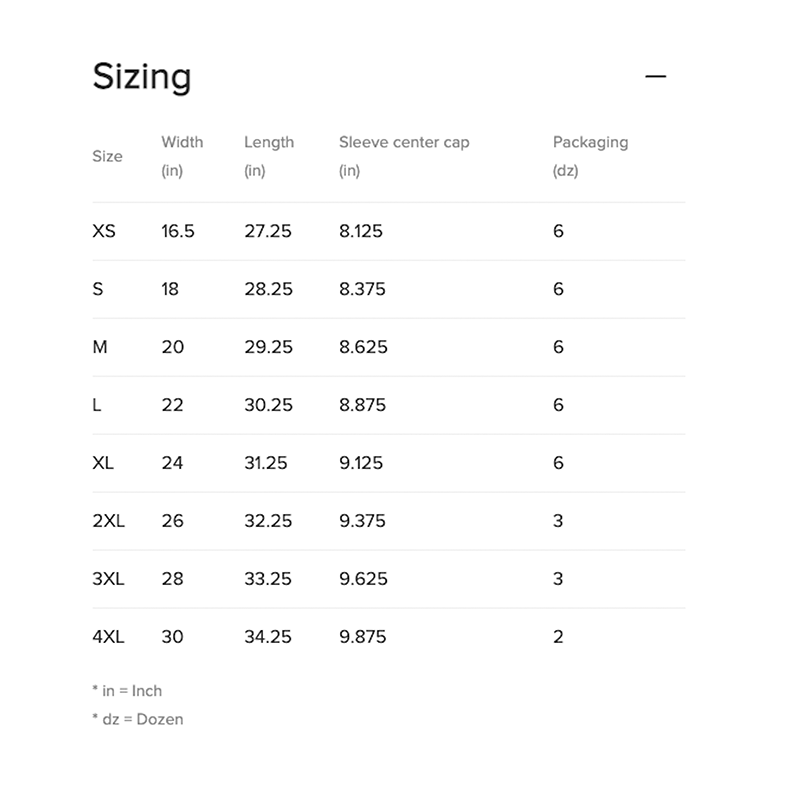The image size is (800, 800).
Task: Click the 2XL size row label
Action: point(109,521)
